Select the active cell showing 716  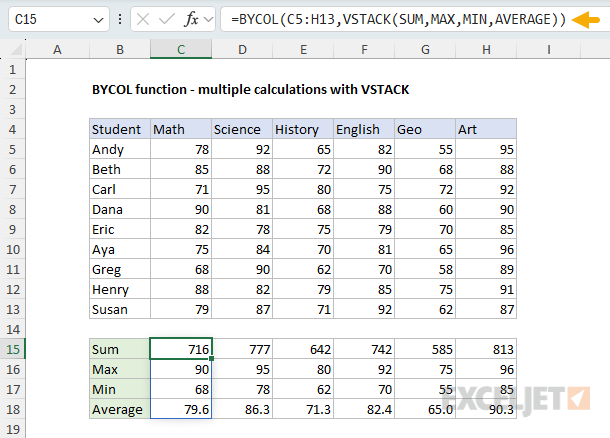pyautogui.click(x=181, y=349)
